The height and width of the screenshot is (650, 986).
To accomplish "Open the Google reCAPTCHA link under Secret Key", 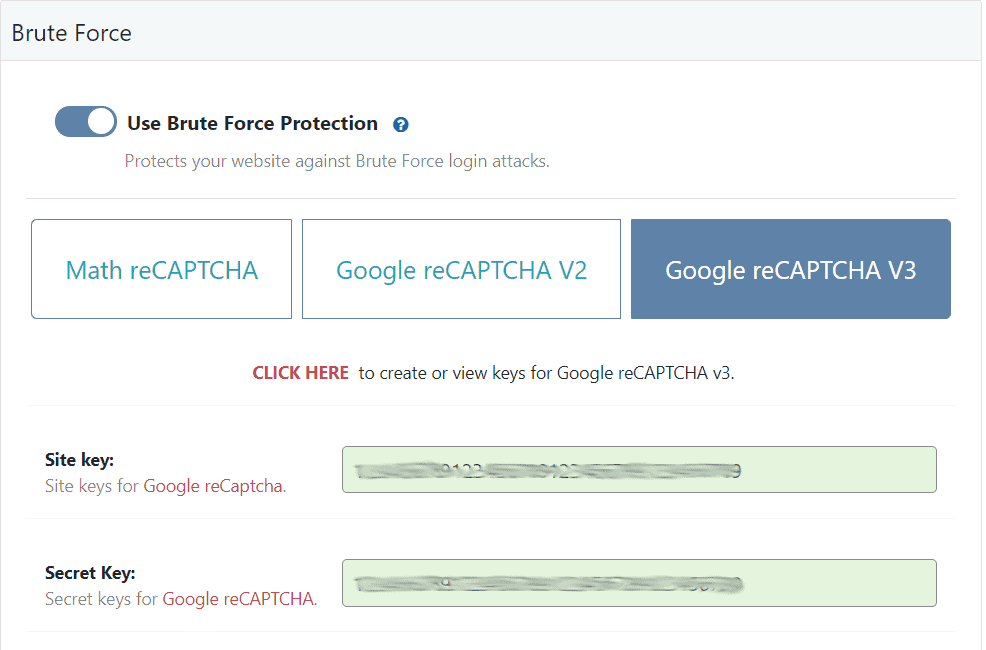I will tap(238, 599).
